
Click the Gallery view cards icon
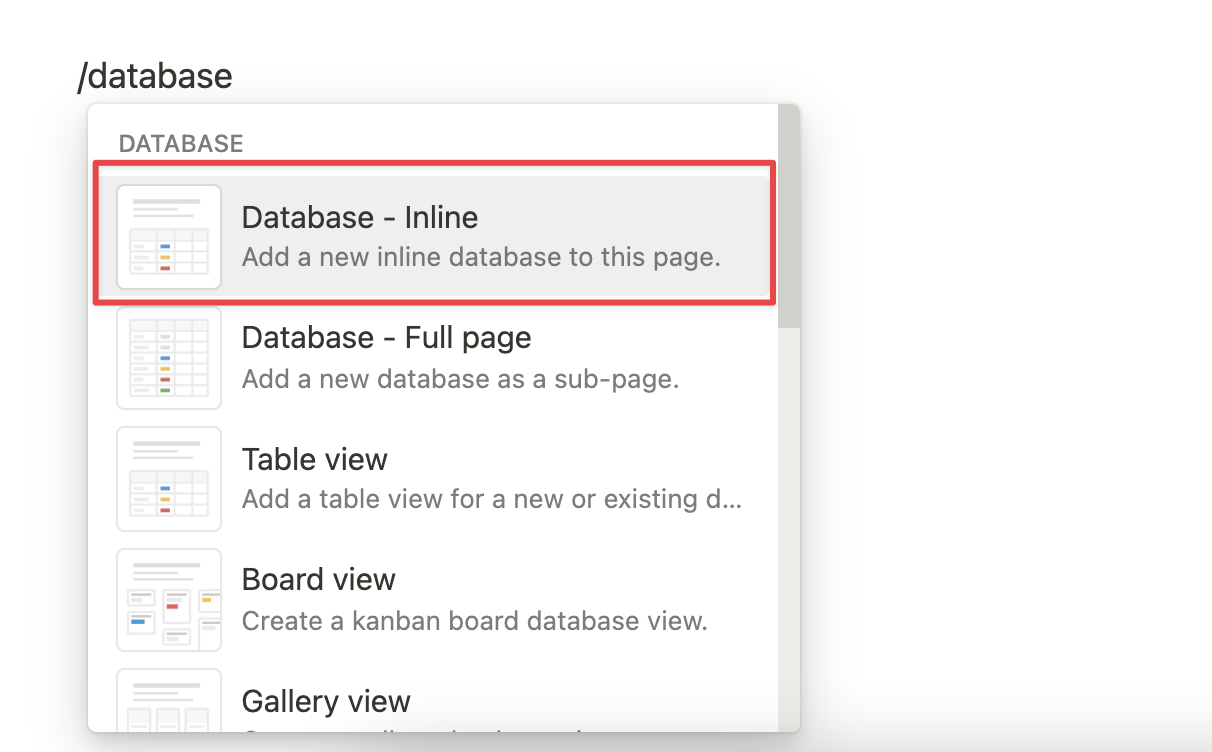(x=169, y=700)
